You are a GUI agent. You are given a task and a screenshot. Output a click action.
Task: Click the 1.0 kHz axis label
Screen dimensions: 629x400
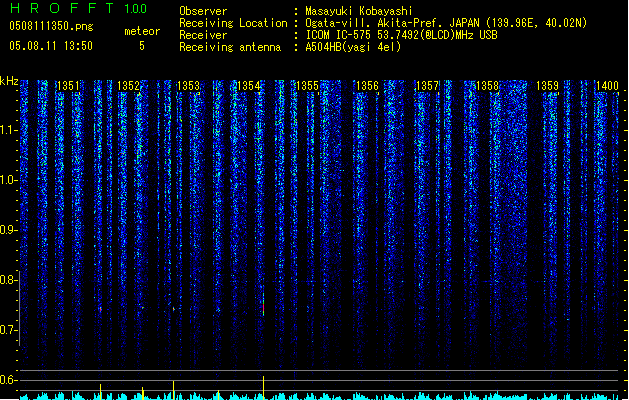click(8, 180)
